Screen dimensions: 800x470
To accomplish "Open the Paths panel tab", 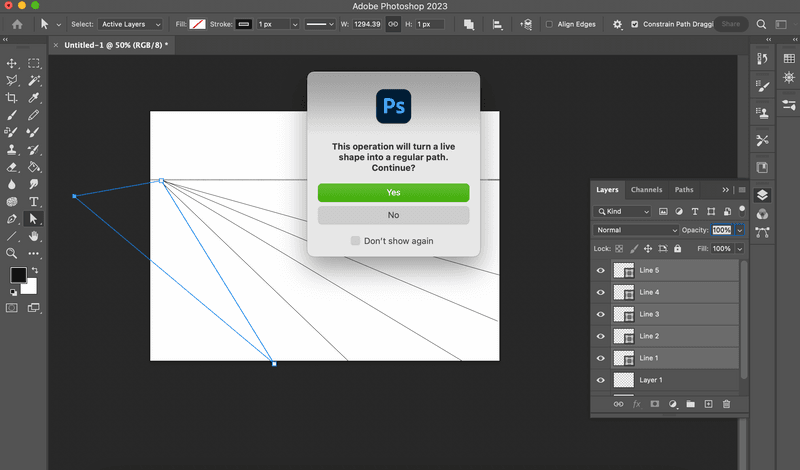I will click(684, 189).
